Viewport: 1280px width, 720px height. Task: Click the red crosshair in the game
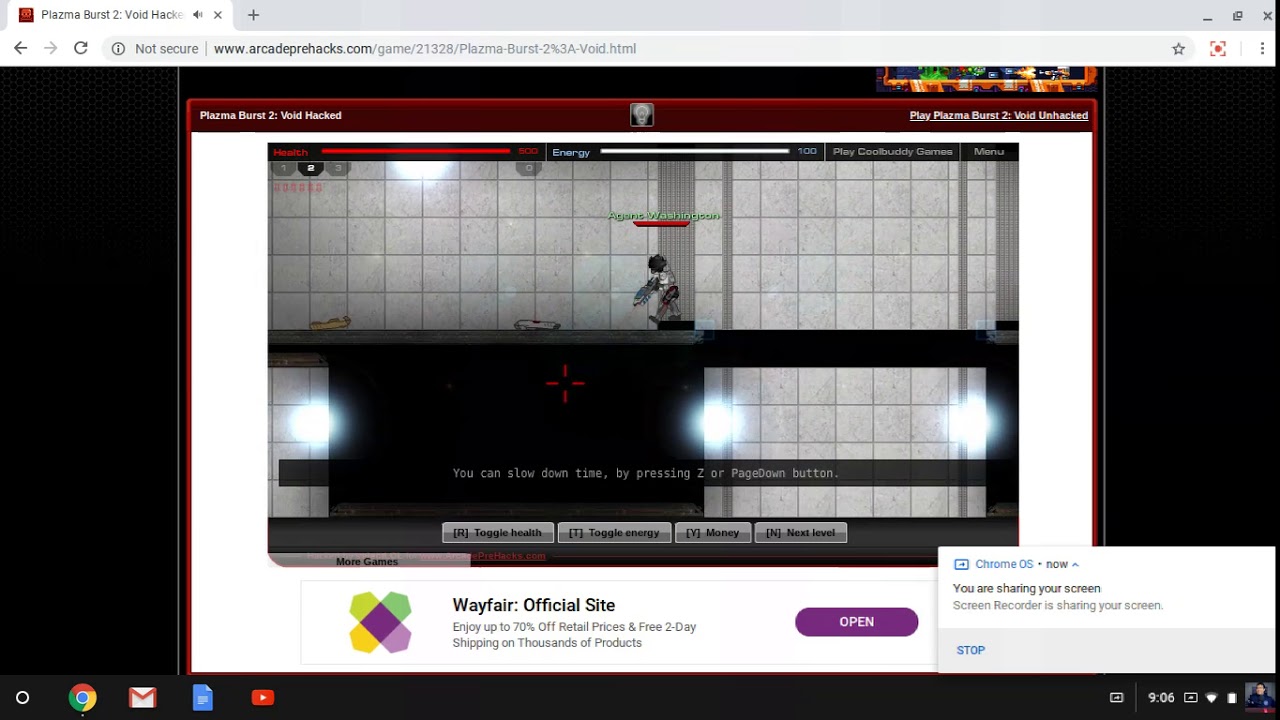click(565, 383)
